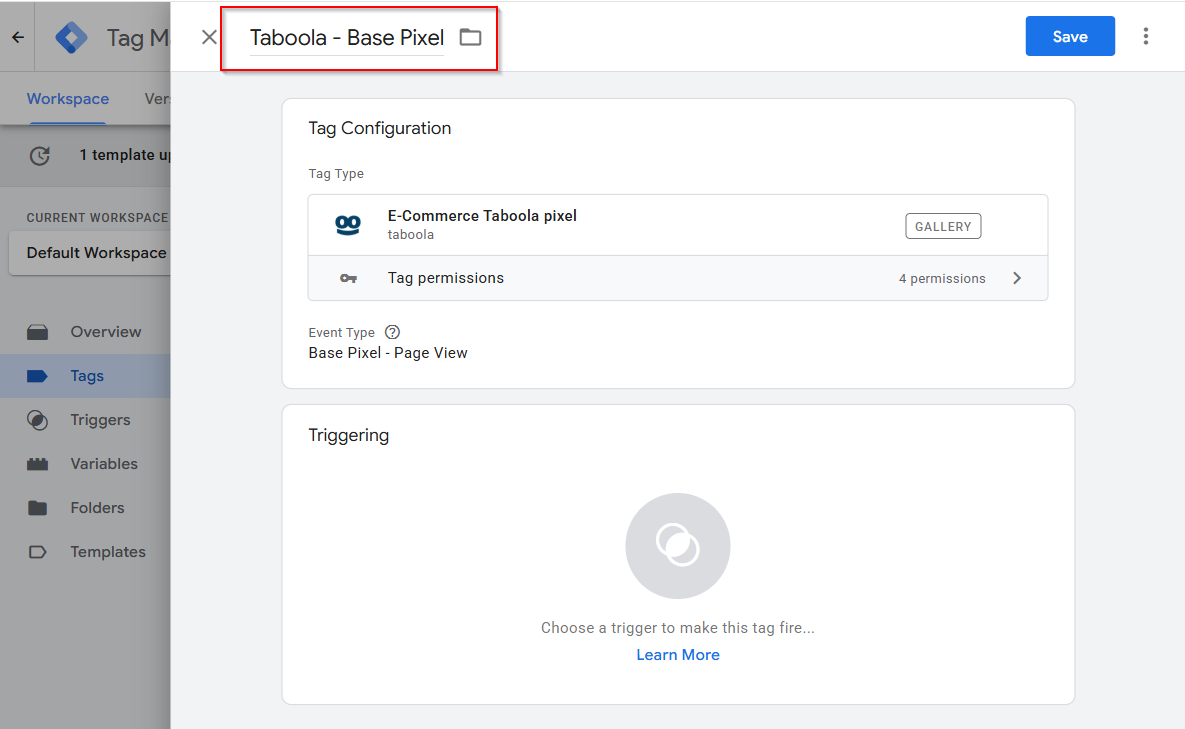Open Templates in the sidebar
This screenshot has height=729, width=1185.
pyautogui.click(x=108, y=552)
